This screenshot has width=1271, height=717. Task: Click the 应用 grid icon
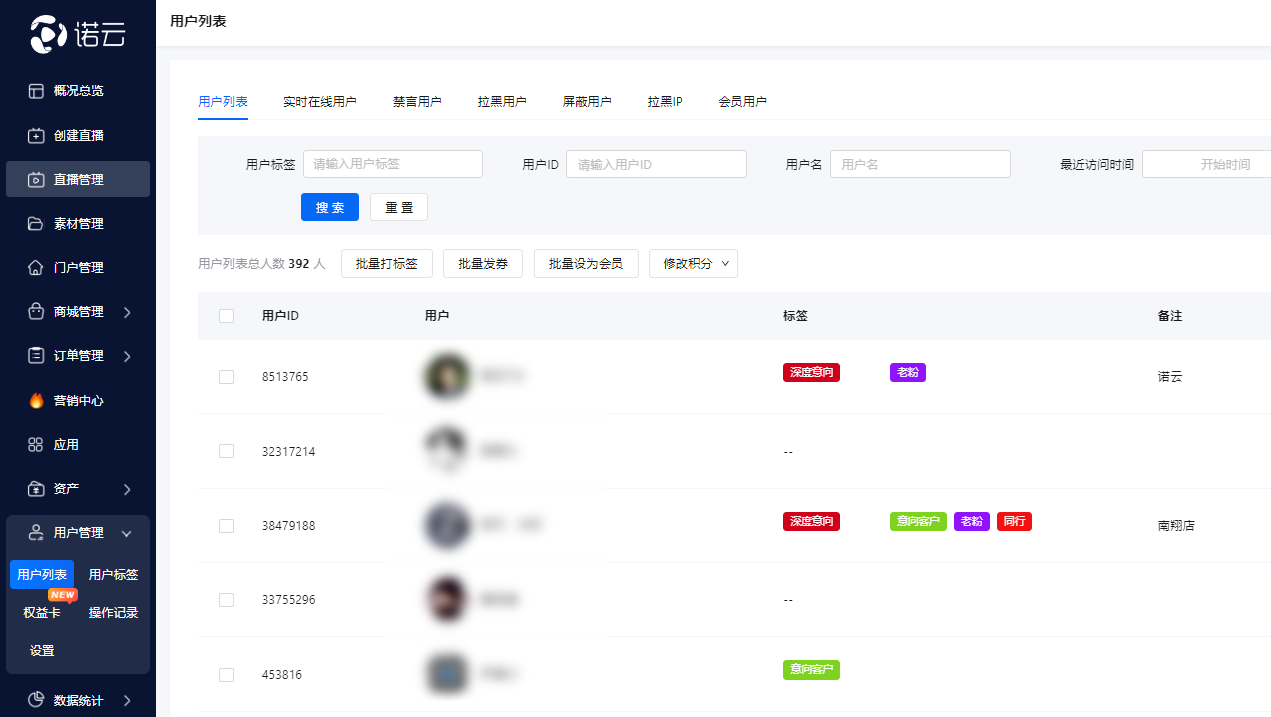pos(36,445)
